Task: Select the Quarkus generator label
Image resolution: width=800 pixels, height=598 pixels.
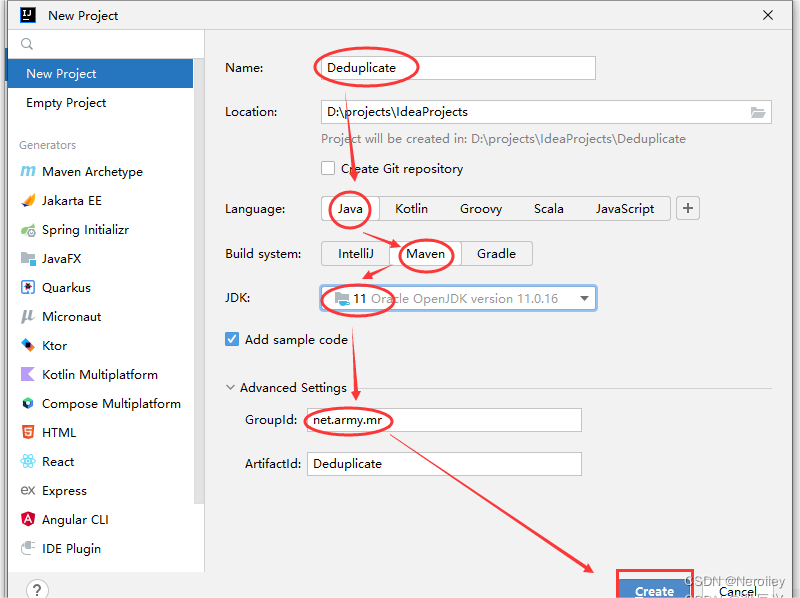Action: (x=66, y=287)
